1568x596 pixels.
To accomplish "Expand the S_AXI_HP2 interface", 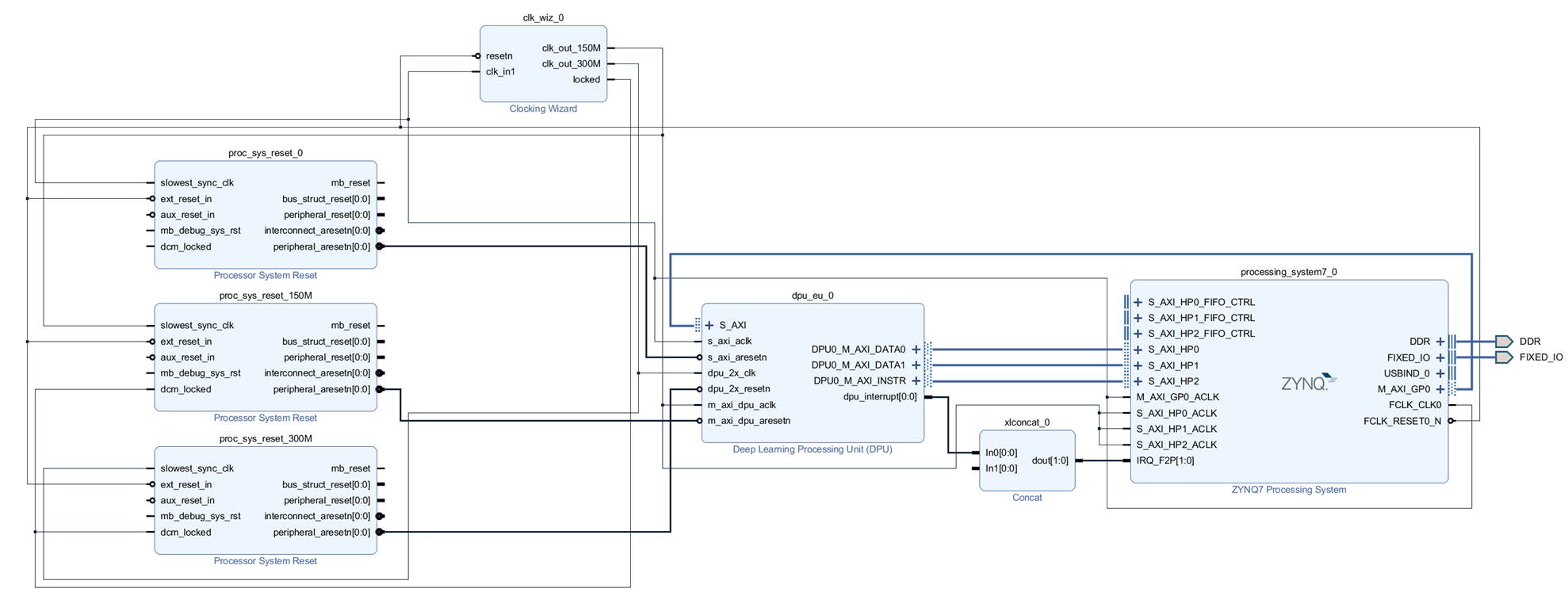I will pos(1138,381).
